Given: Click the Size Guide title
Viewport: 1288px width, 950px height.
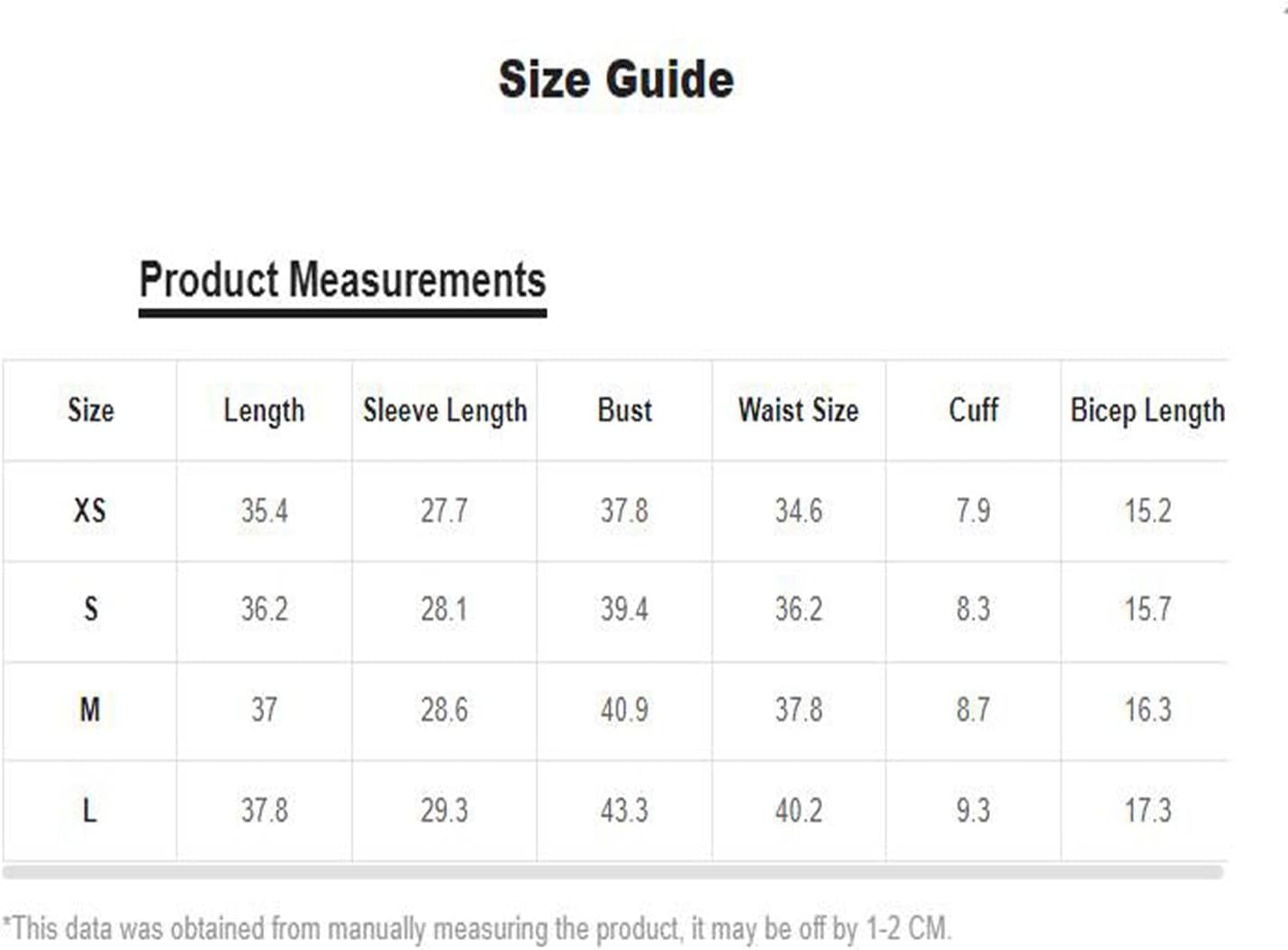Looking at the screenshot, I should point(616,79).
